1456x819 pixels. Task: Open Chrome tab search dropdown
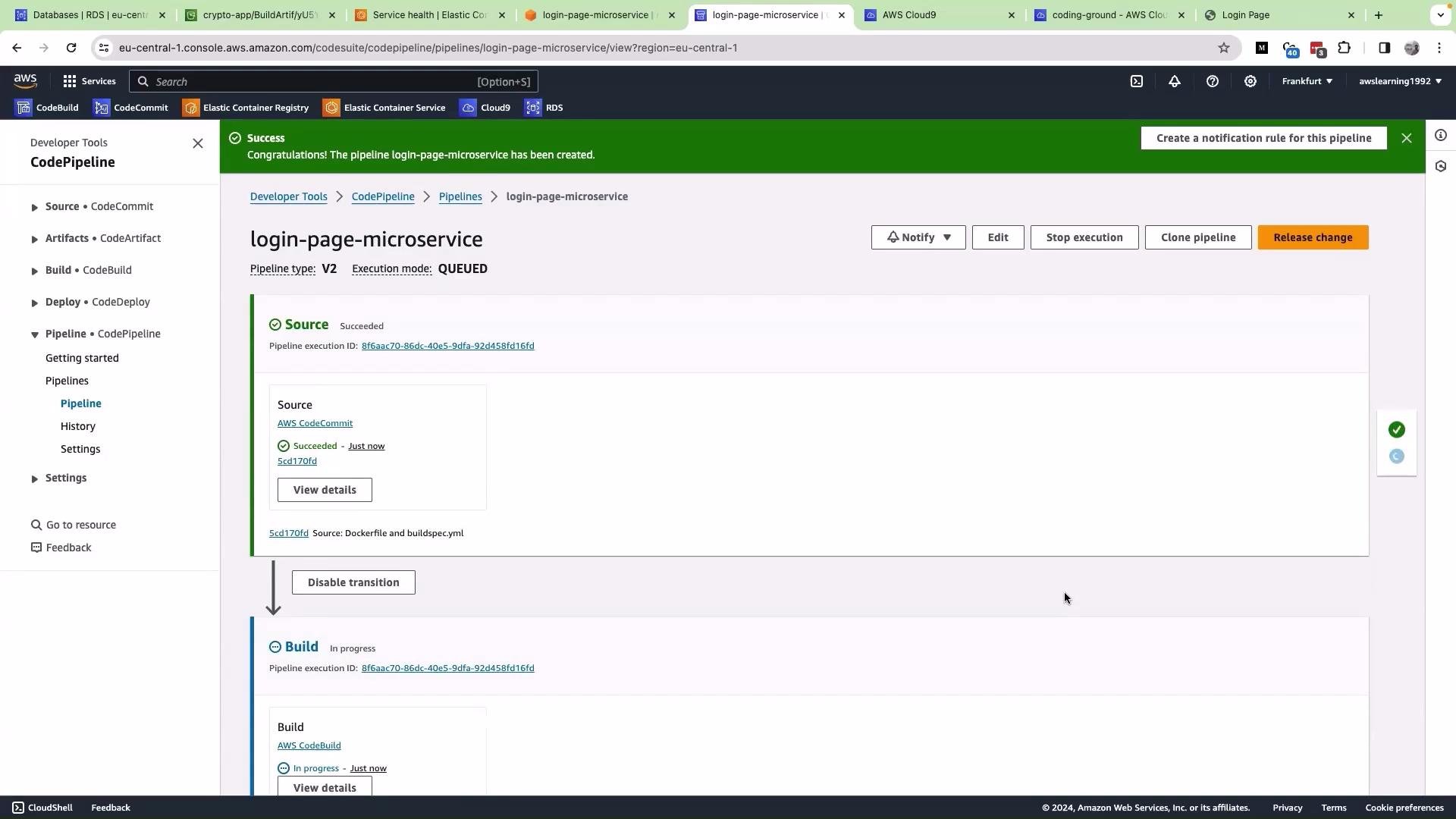(1441, 15)
